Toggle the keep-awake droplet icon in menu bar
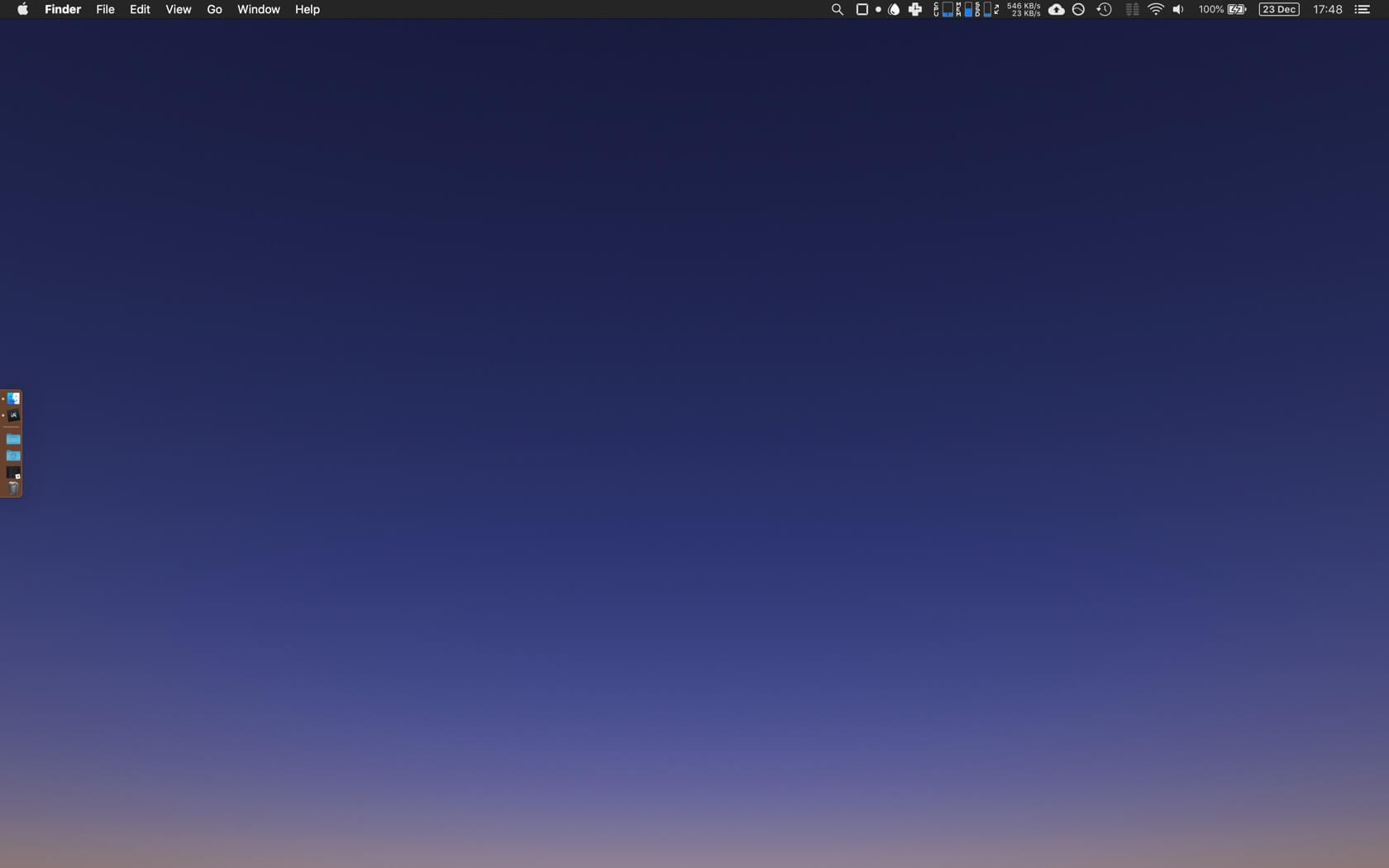 pyautogui.click(x=894, y=10)
